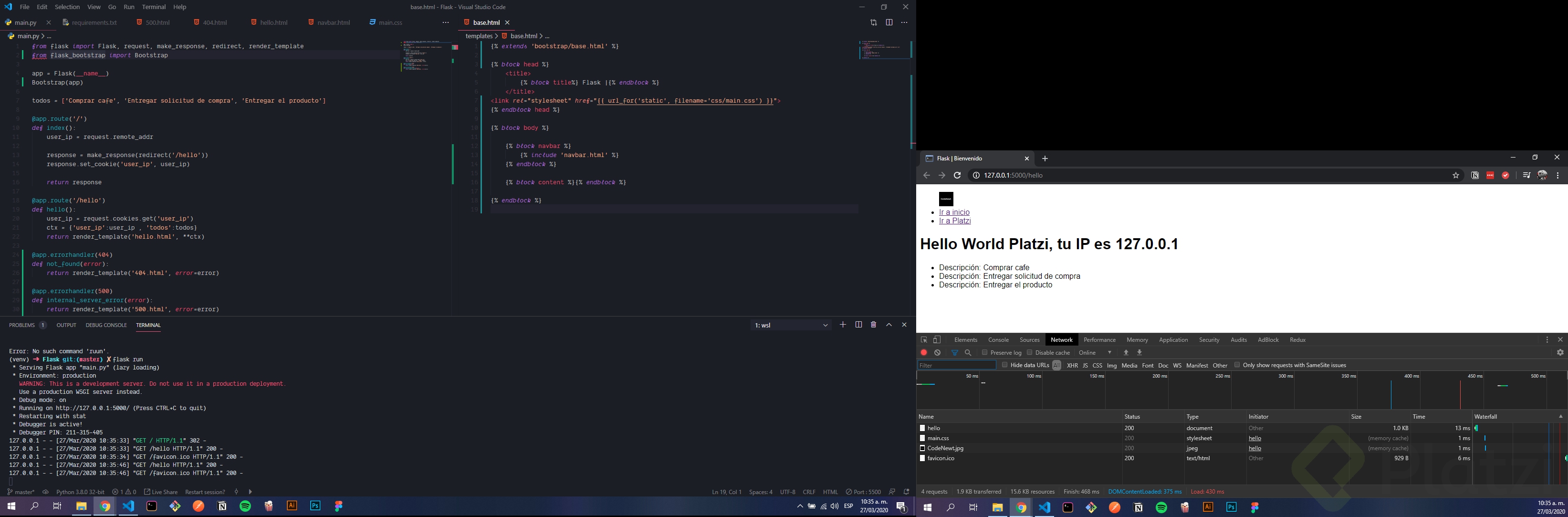
Task: Show more tabs in left editor group
Action: pyautogui.click(x=446, y=22)
